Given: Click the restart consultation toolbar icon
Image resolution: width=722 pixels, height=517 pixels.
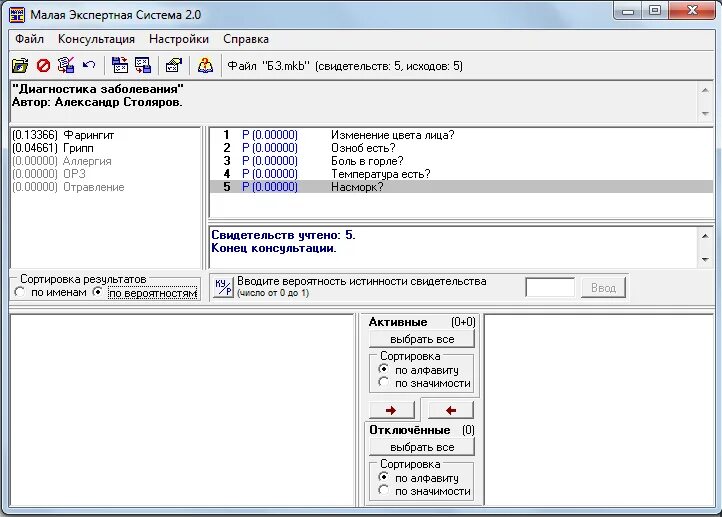Looking at the screenshot, I should [66, 66].
